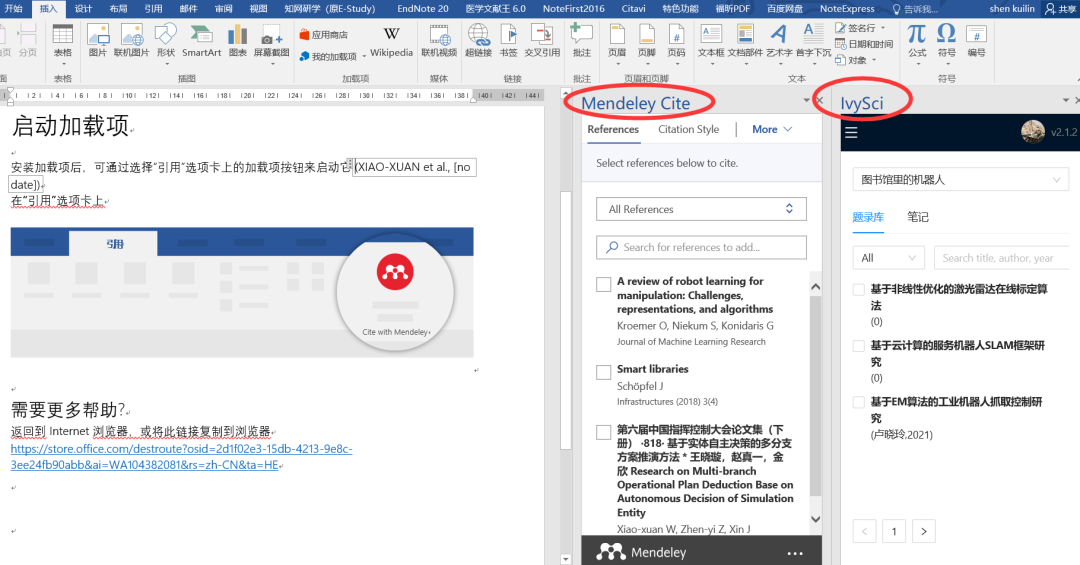Tick 基于EM算法的工业机器人抓取控制研究 checkbox
The width and height of the screenshot is (1080, 565).
(x=859, y=402)
